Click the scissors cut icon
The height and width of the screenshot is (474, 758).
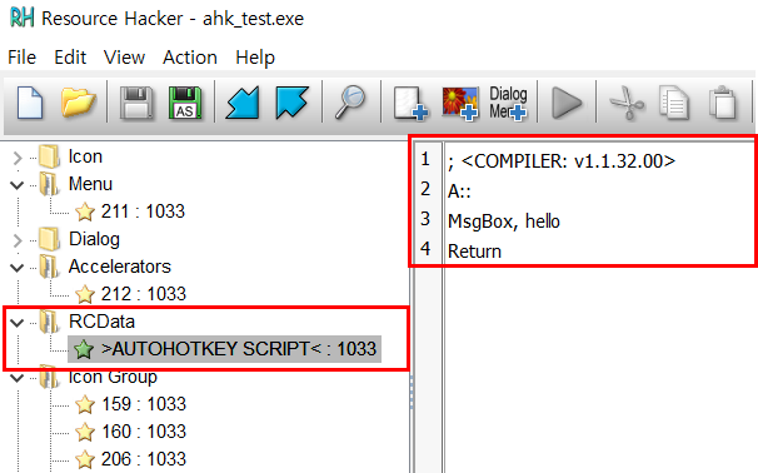627,102
